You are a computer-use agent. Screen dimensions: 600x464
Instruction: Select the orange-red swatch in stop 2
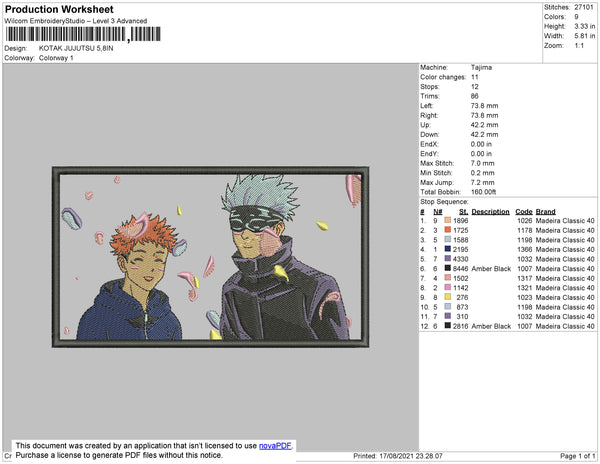click(447, 230)
